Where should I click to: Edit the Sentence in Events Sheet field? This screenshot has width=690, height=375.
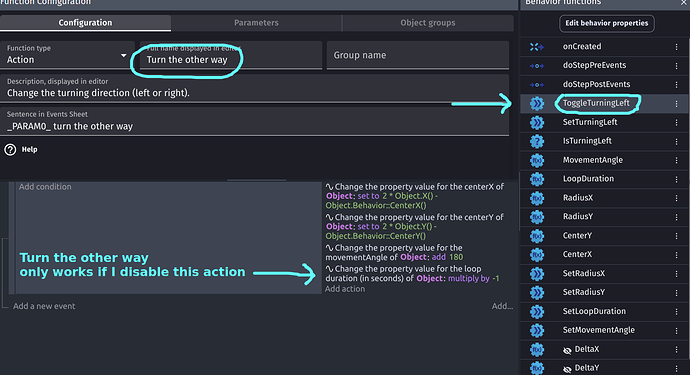255,121
